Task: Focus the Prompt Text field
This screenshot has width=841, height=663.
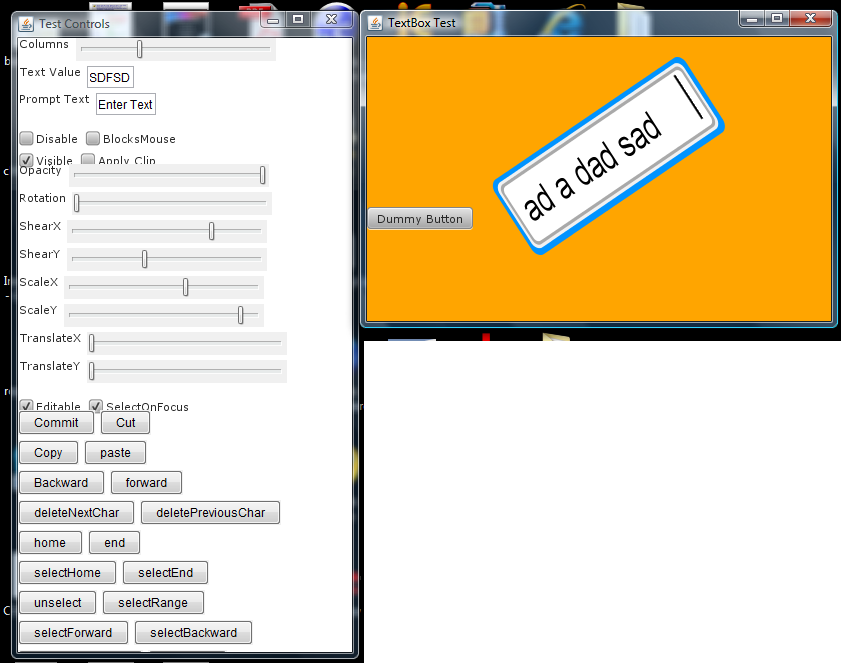Action: click(x=125, y=105)
